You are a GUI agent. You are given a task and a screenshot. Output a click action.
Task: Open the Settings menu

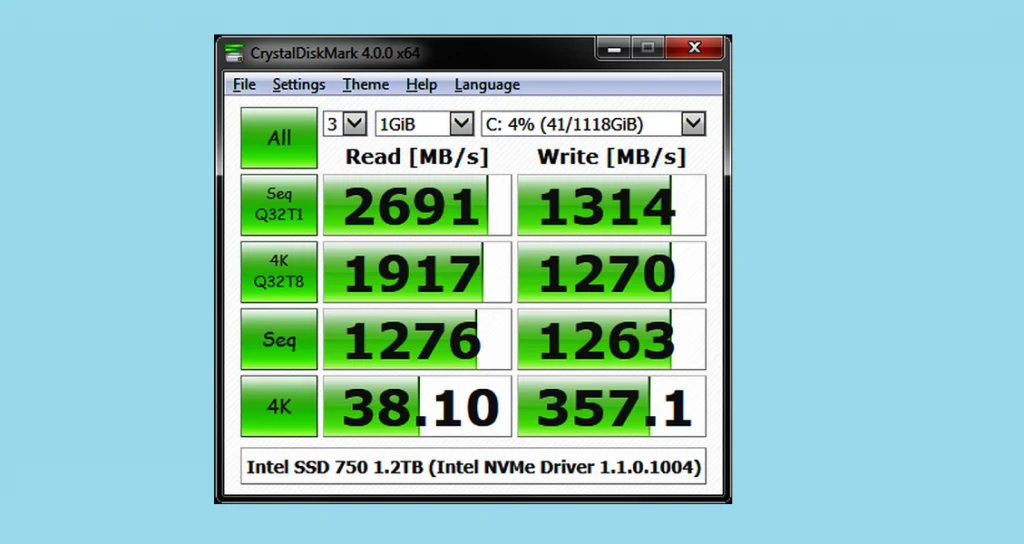pyautogui.click(x=298, y=85)
